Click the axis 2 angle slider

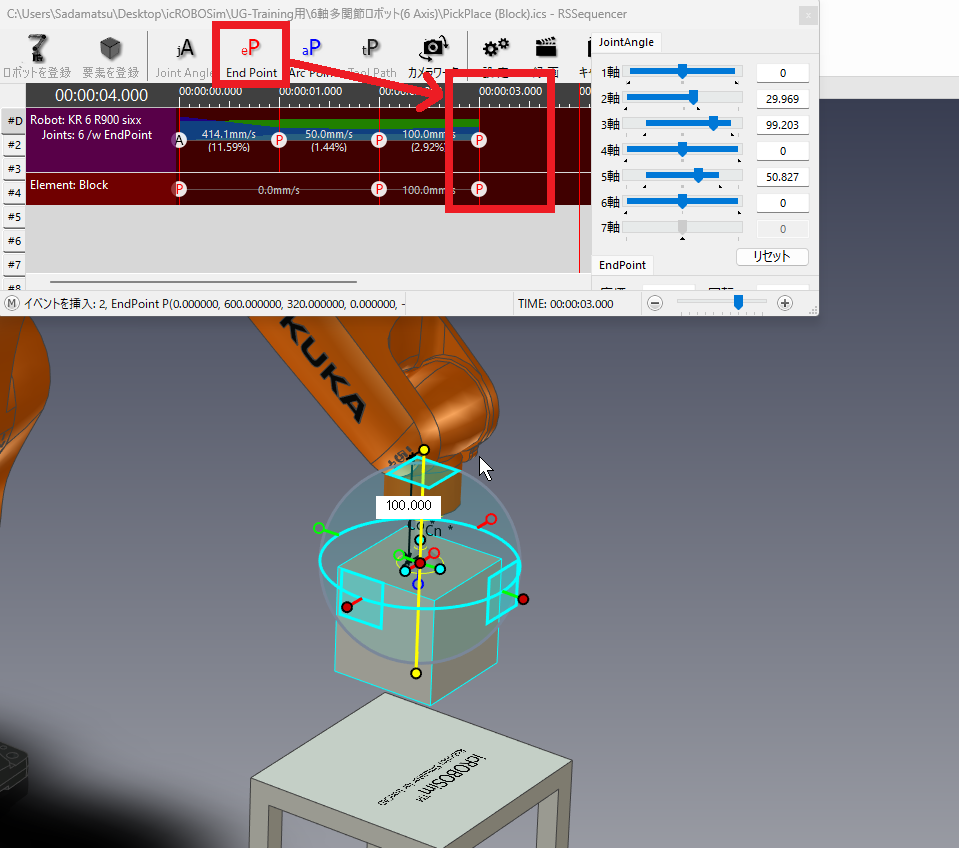click(682, 98)
